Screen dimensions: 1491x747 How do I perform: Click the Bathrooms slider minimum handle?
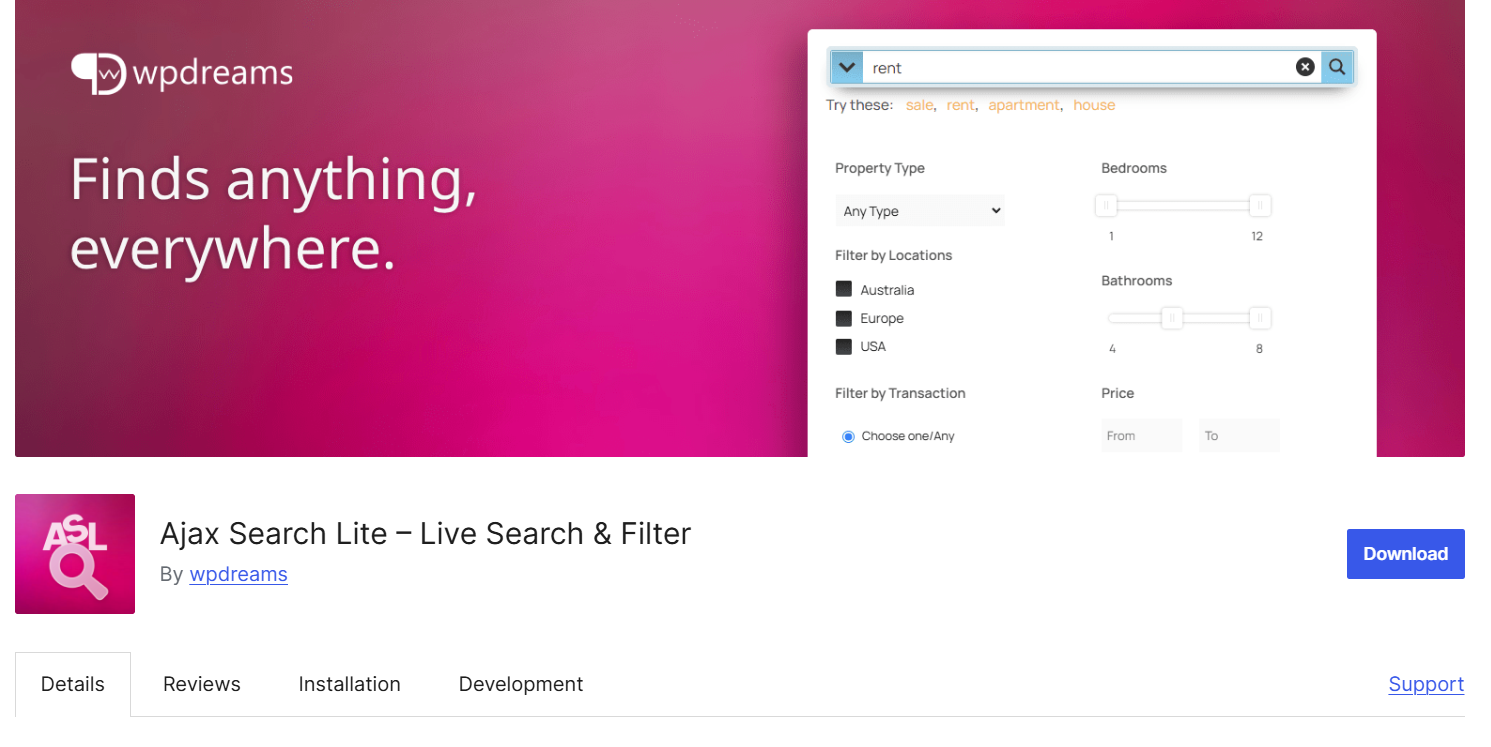point(1171,319)
